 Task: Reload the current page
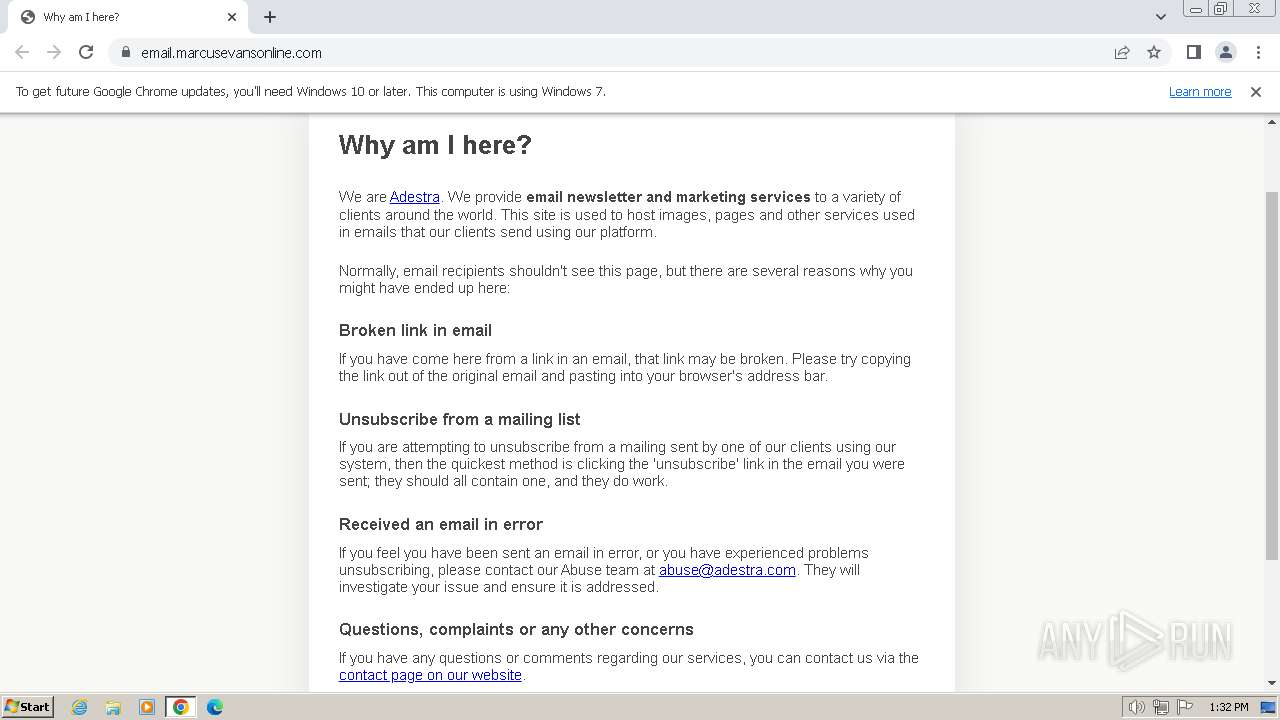click(86, 52)
